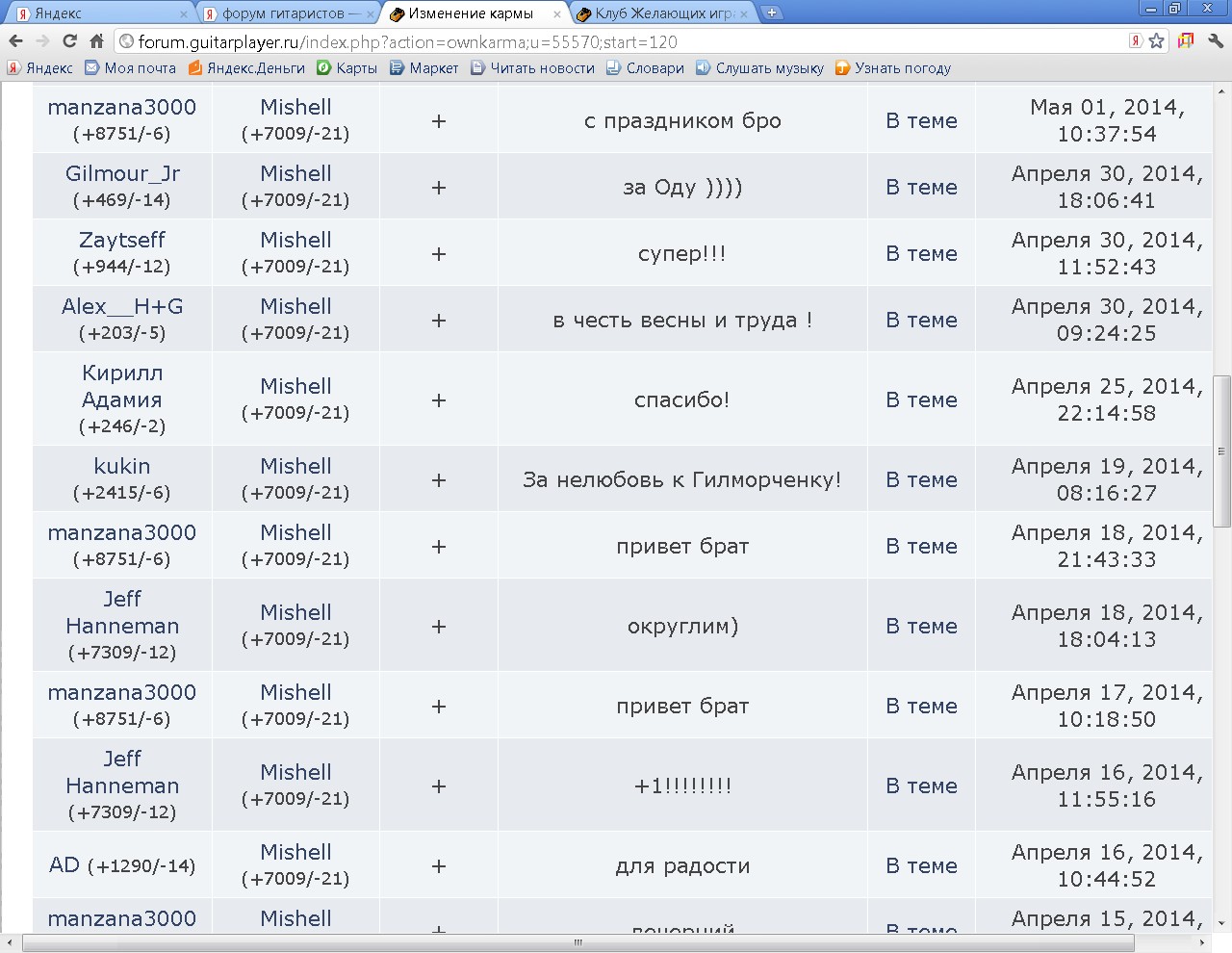This screenshot has height=953, width=1232.
Task: Open the 'Слушать музыку' bookmark
Action: tap(760, 68)
